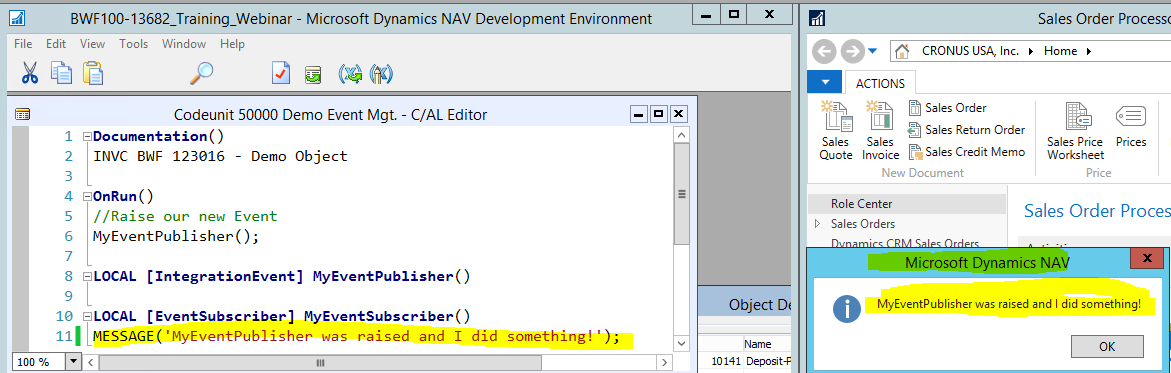Click the info icon in message dialog
Screen dimensions: 1171x373
[847, 308]
